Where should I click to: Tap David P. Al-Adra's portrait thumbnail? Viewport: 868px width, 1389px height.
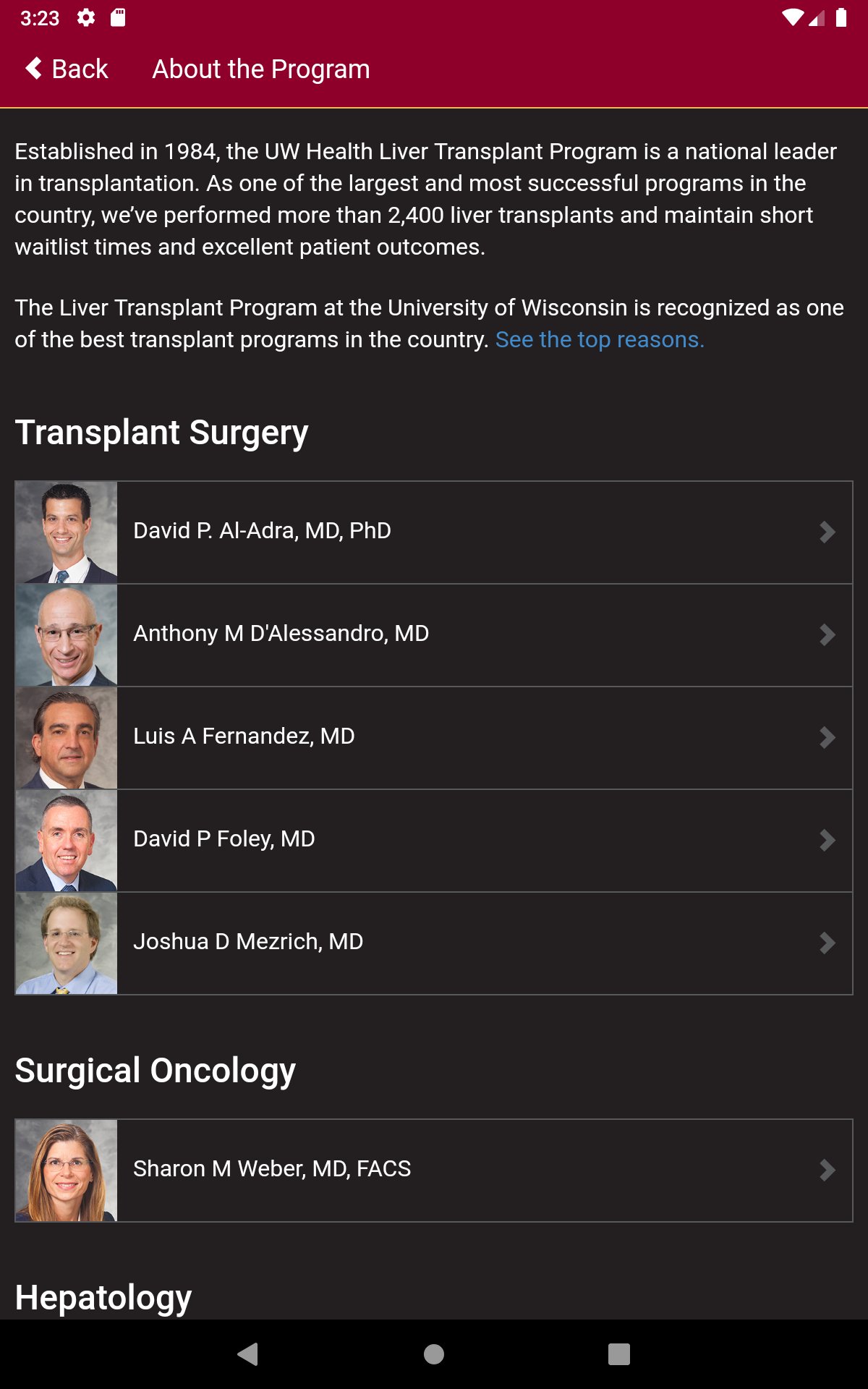click(67, 532)
